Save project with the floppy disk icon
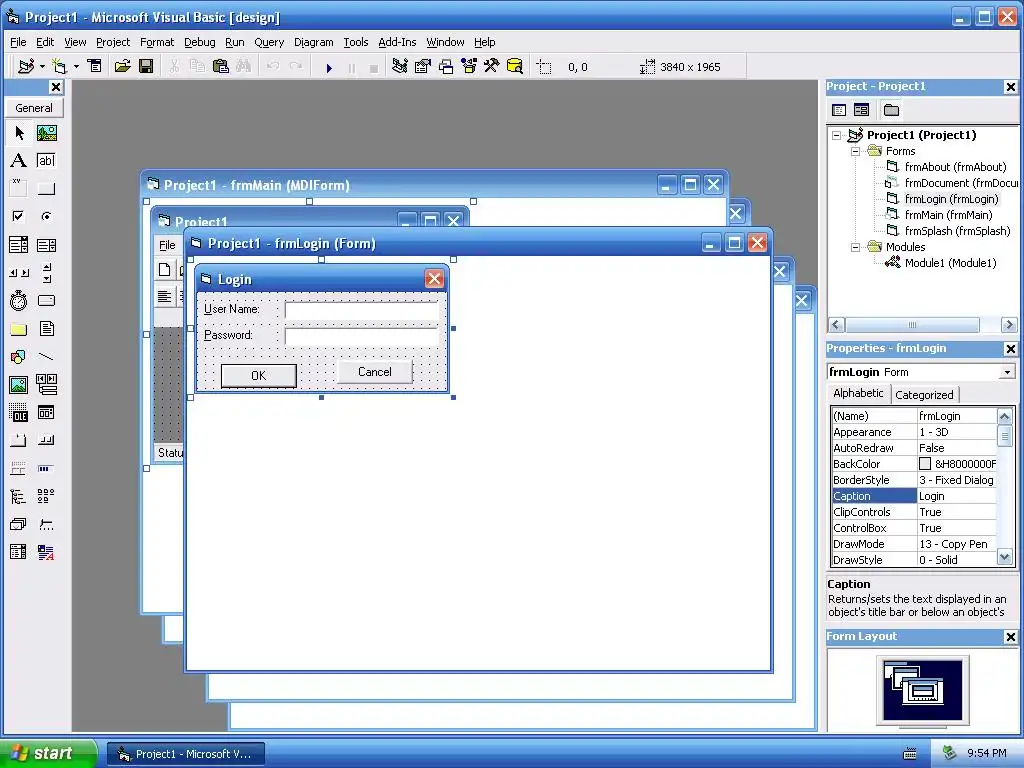The height and width of the screenshot is (768, 1024). (146, 66)
